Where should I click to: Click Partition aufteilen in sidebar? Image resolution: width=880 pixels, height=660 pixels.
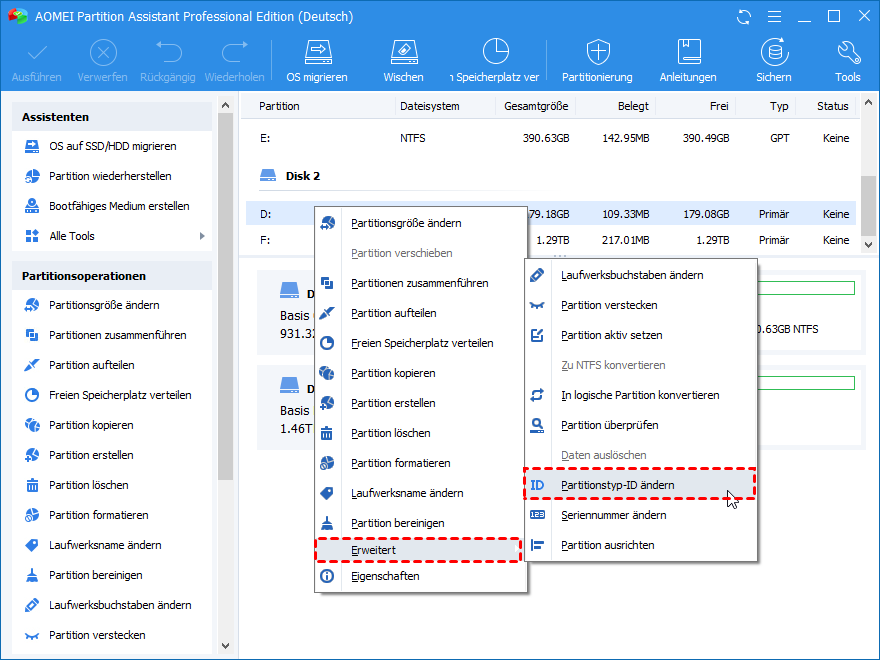91,365
